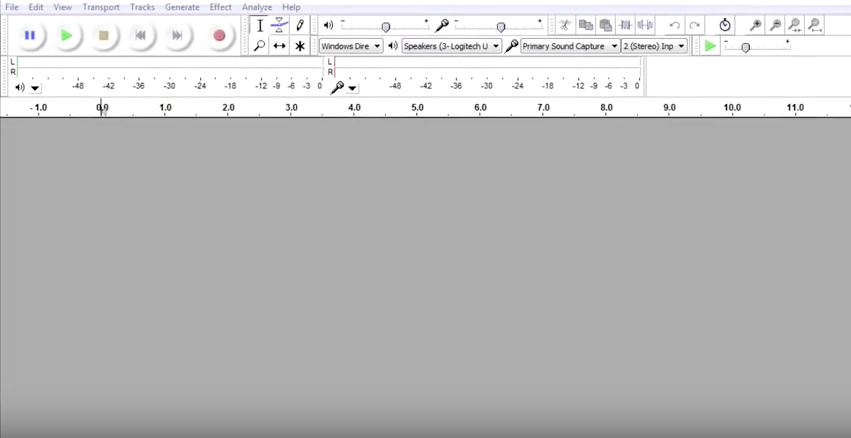Viewport: 851px width, 438px height.
Task: Open the Analyze menu
Action: (257, 7)
